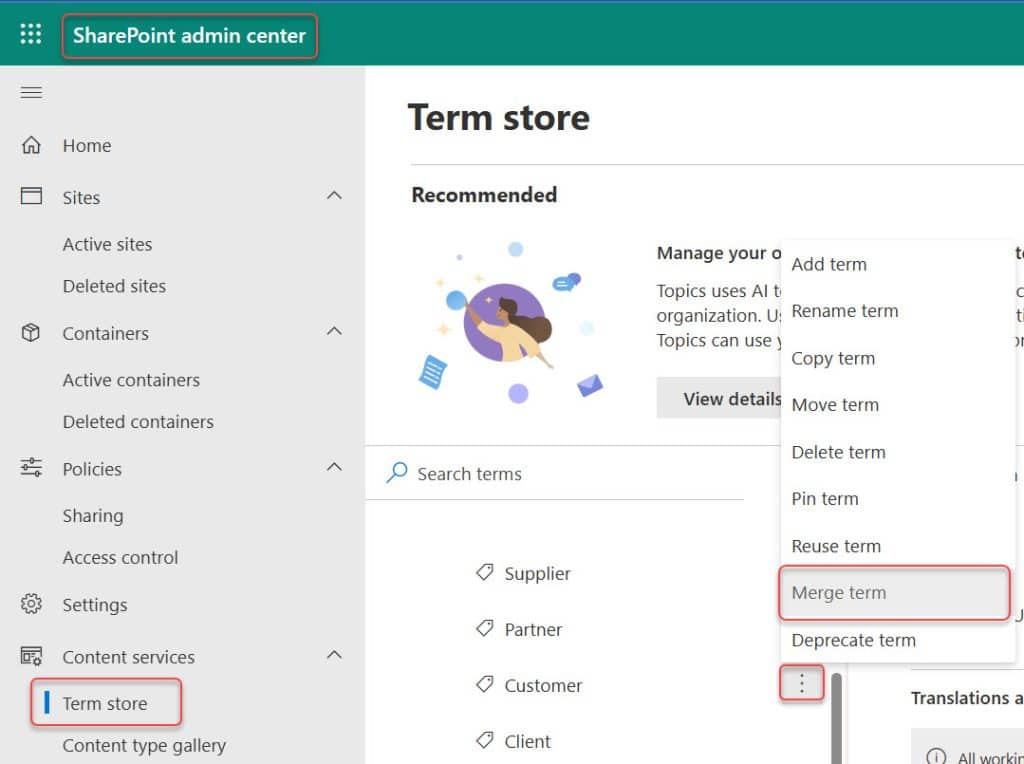
Task: Collapse the Sites section chevron
Action: [334, 195]
